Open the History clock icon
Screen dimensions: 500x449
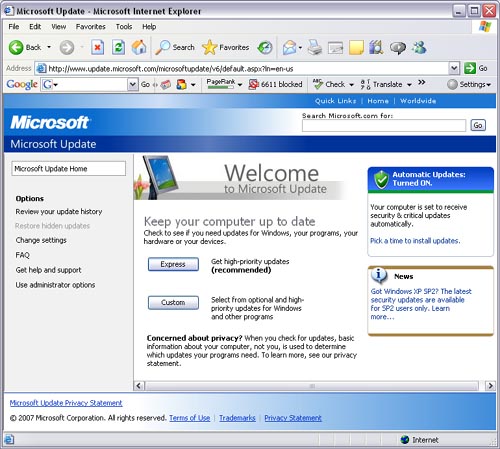pos(265,48)
